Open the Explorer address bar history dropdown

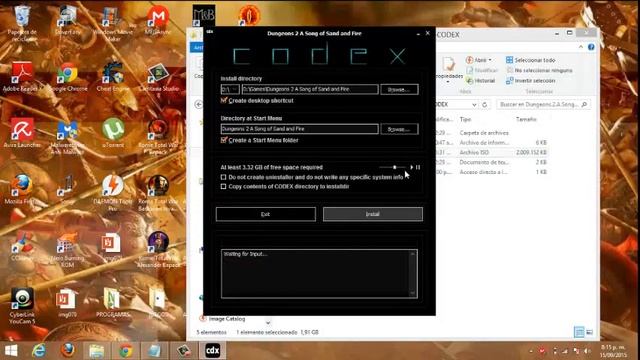(x=474, y=105)
